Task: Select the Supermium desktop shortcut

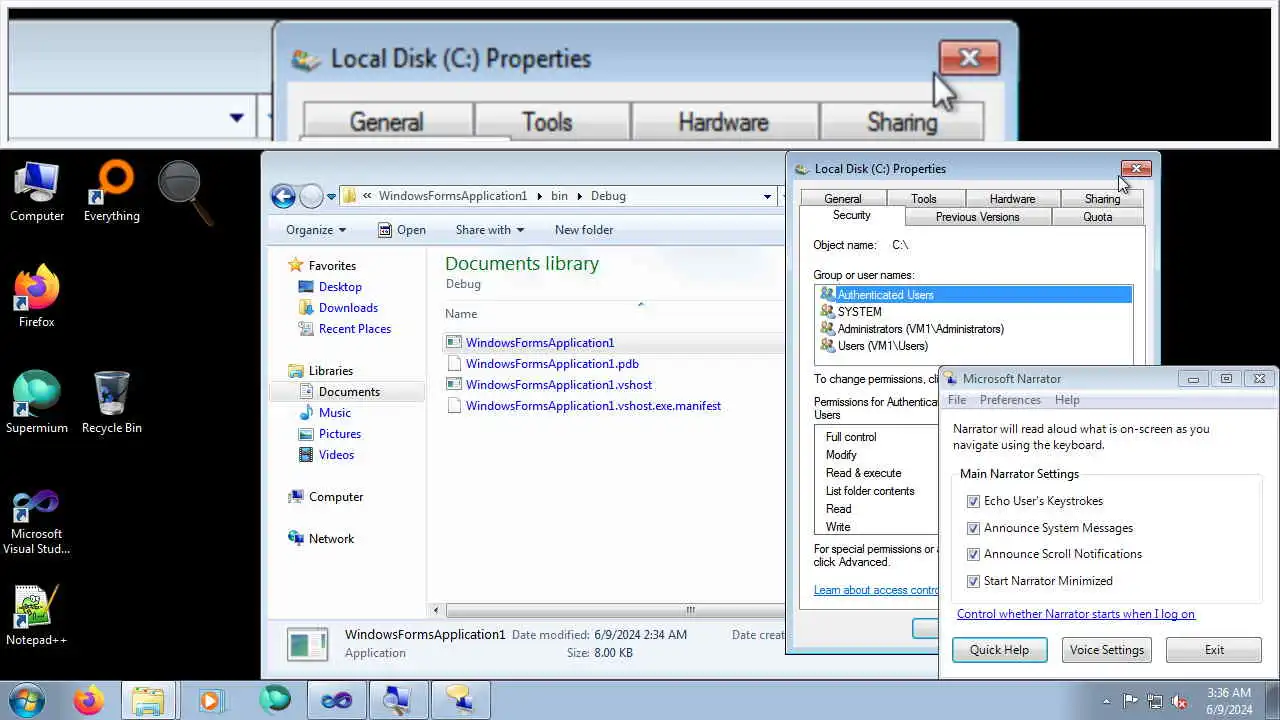Action: click(37, 403)
